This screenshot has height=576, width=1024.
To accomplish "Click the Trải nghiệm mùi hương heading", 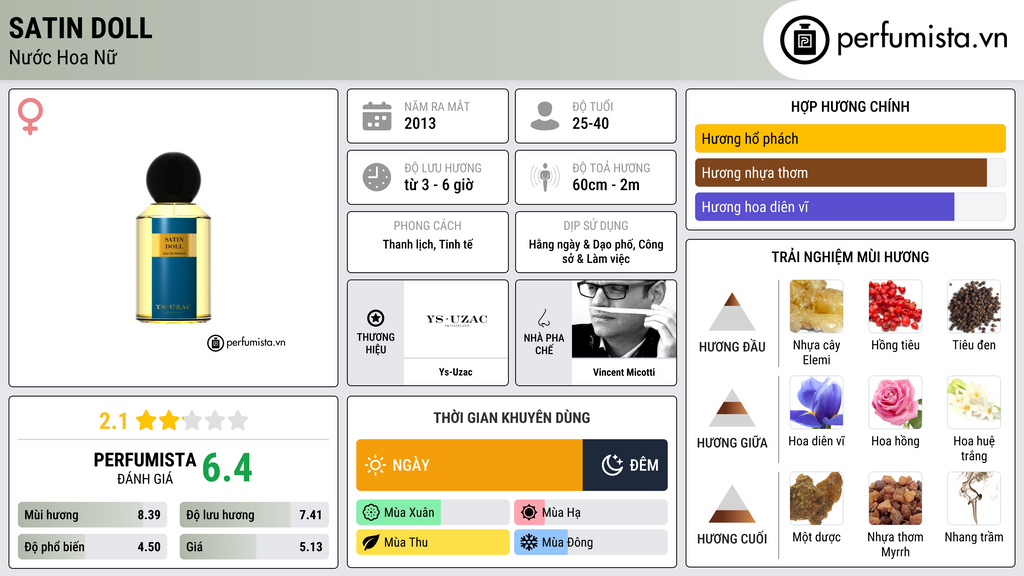I will click(850, 257).
